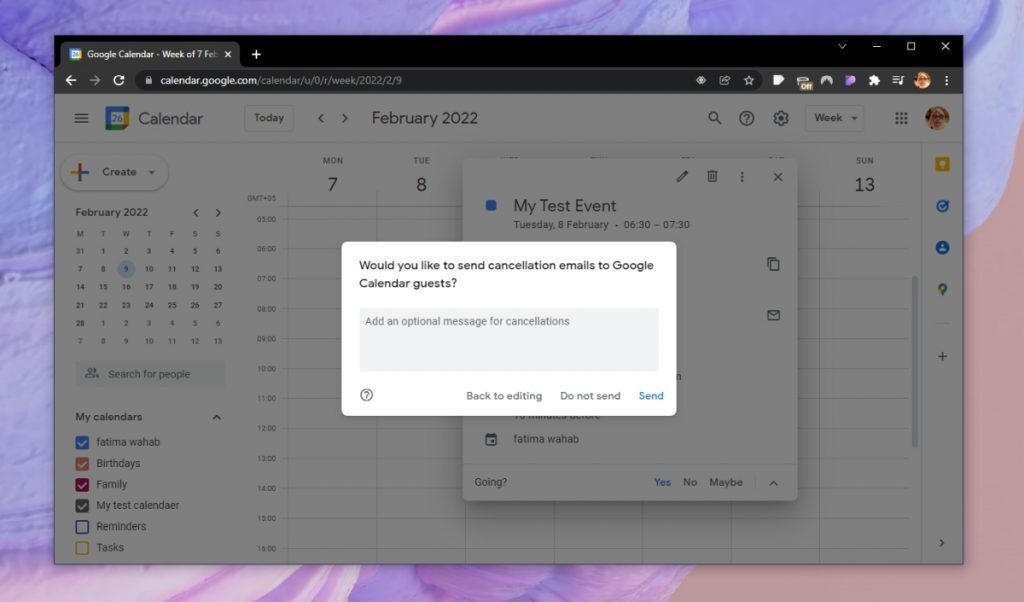Hide side panel chevron at bottom right
Viewport: 1024px width, 602px height.
coord(941,543)
